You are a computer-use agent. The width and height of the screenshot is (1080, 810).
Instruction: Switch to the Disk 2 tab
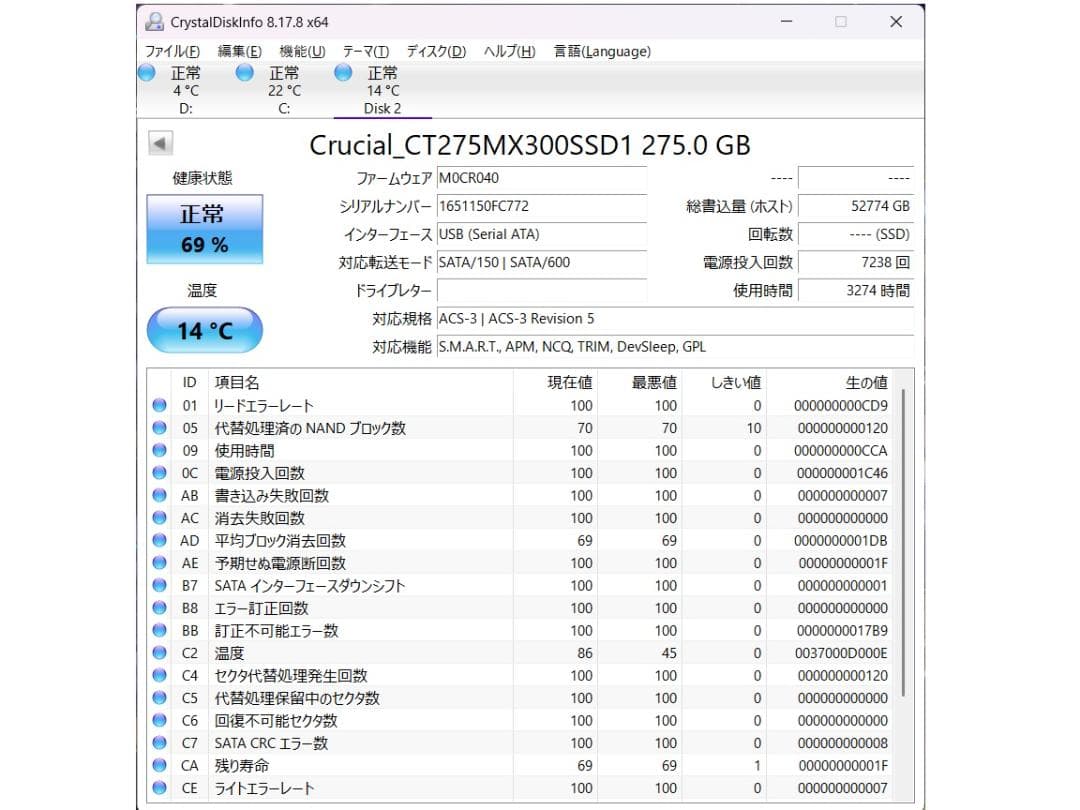coord(381,90)
